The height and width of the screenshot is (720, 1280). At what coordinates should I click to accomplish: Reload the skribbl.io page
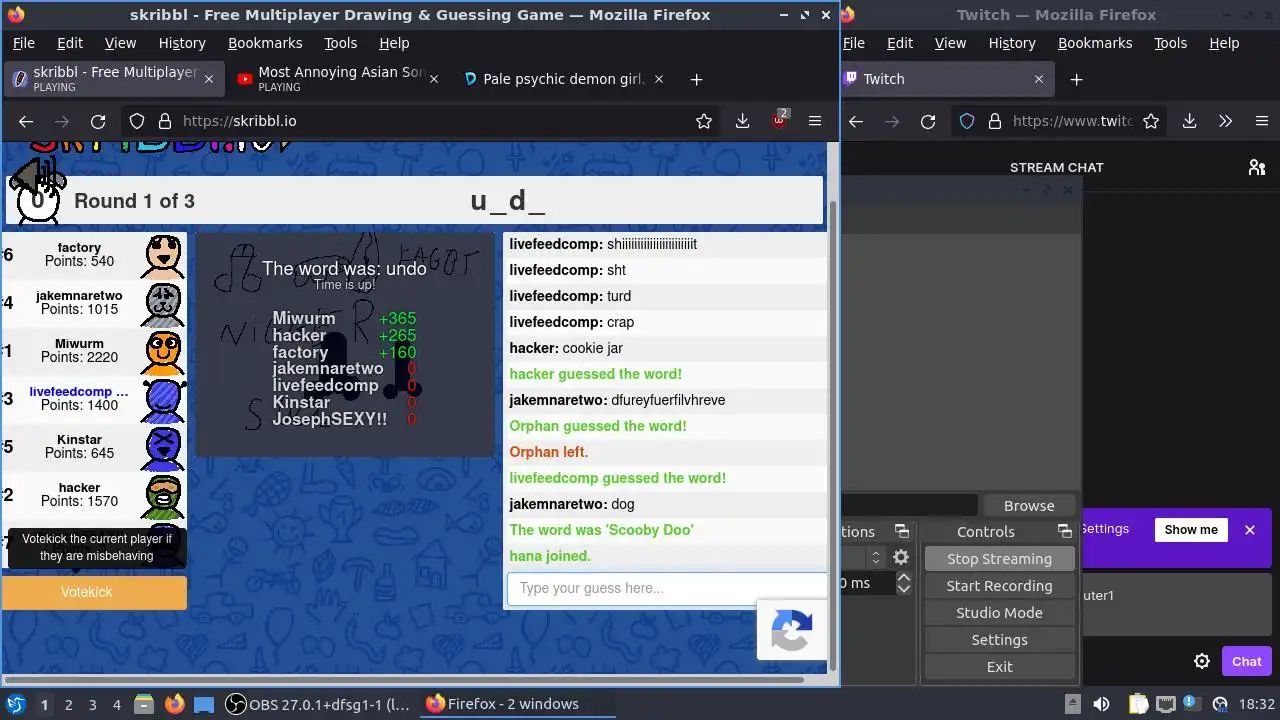98,121
